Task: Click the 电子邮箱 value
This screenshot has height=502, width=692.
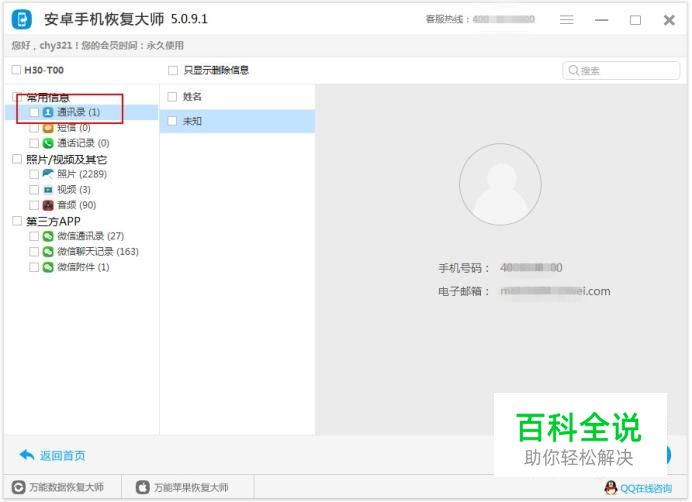Action: click(x=555, y=291)
